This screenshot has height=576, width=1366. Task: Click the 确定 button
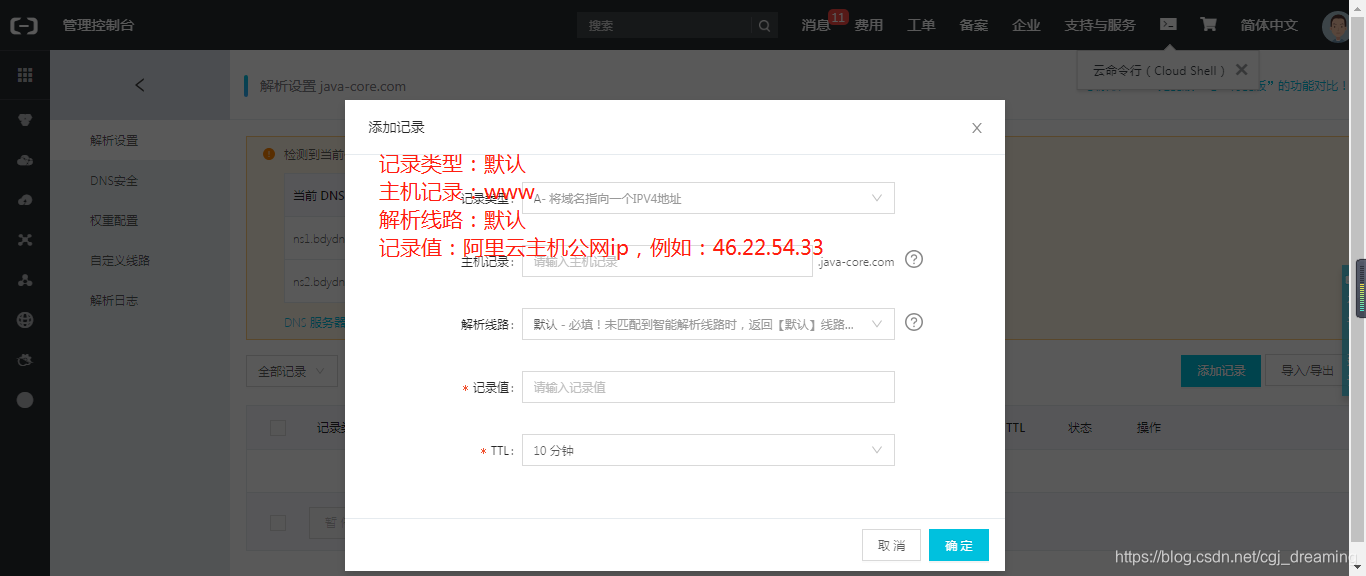click(959, 545)
